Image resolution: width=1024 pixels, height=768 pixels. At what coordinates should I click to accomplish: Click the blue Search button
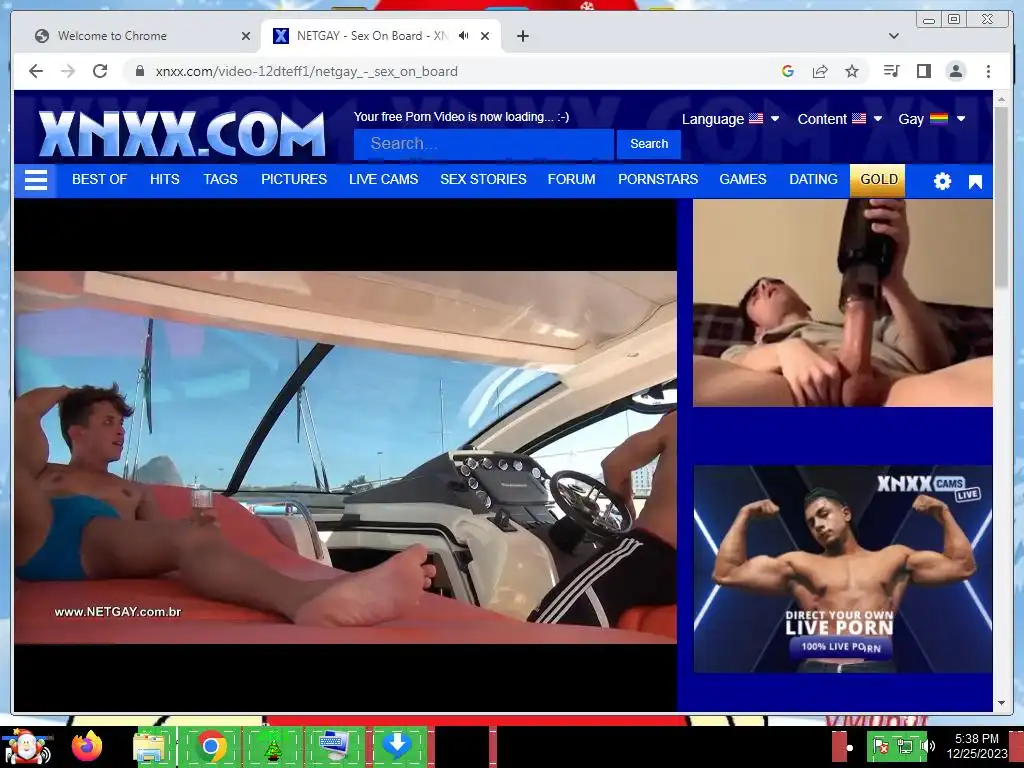coord(648,144)
